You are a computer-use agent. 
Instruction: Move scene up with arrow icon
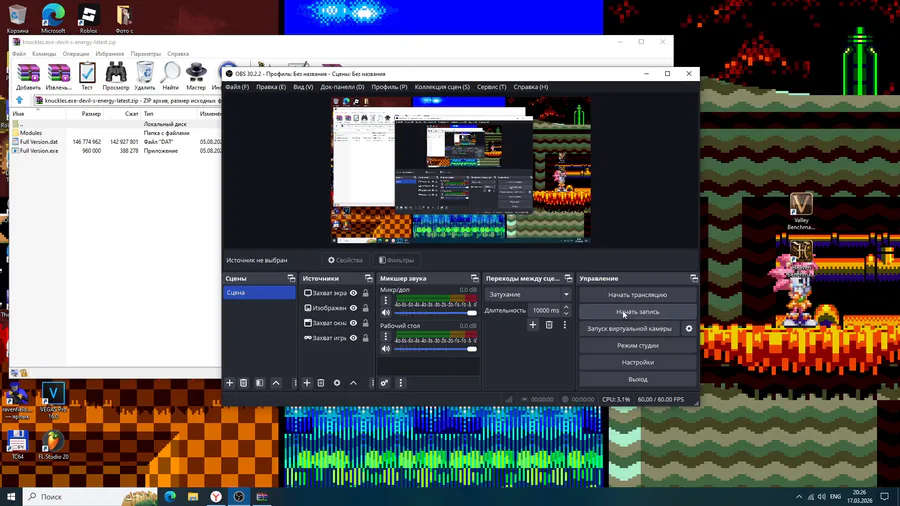click(x=276, y=383)
